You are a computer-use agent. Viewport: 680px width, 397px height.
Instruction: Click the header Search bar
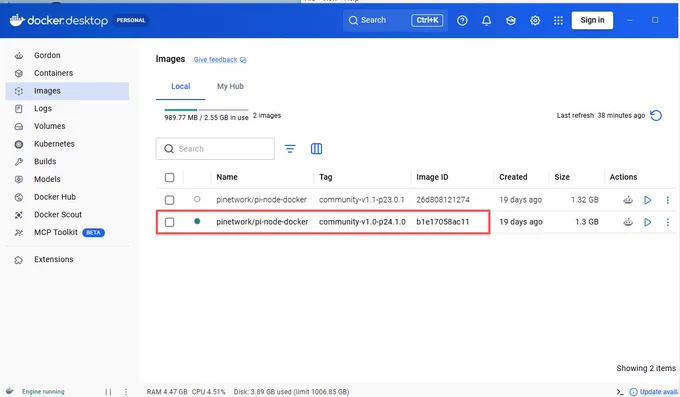pos(395,20)
